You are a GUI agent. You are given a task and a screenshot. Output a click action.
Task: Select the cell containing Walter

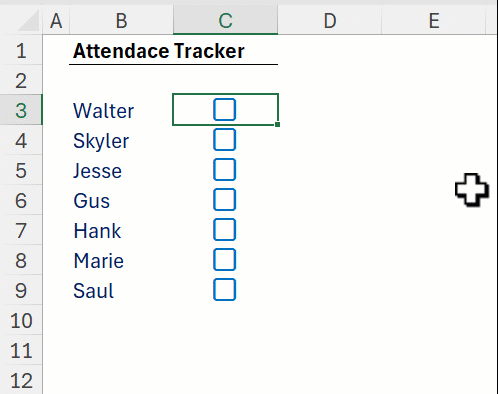pyautogui.click(x=121, y=110)
